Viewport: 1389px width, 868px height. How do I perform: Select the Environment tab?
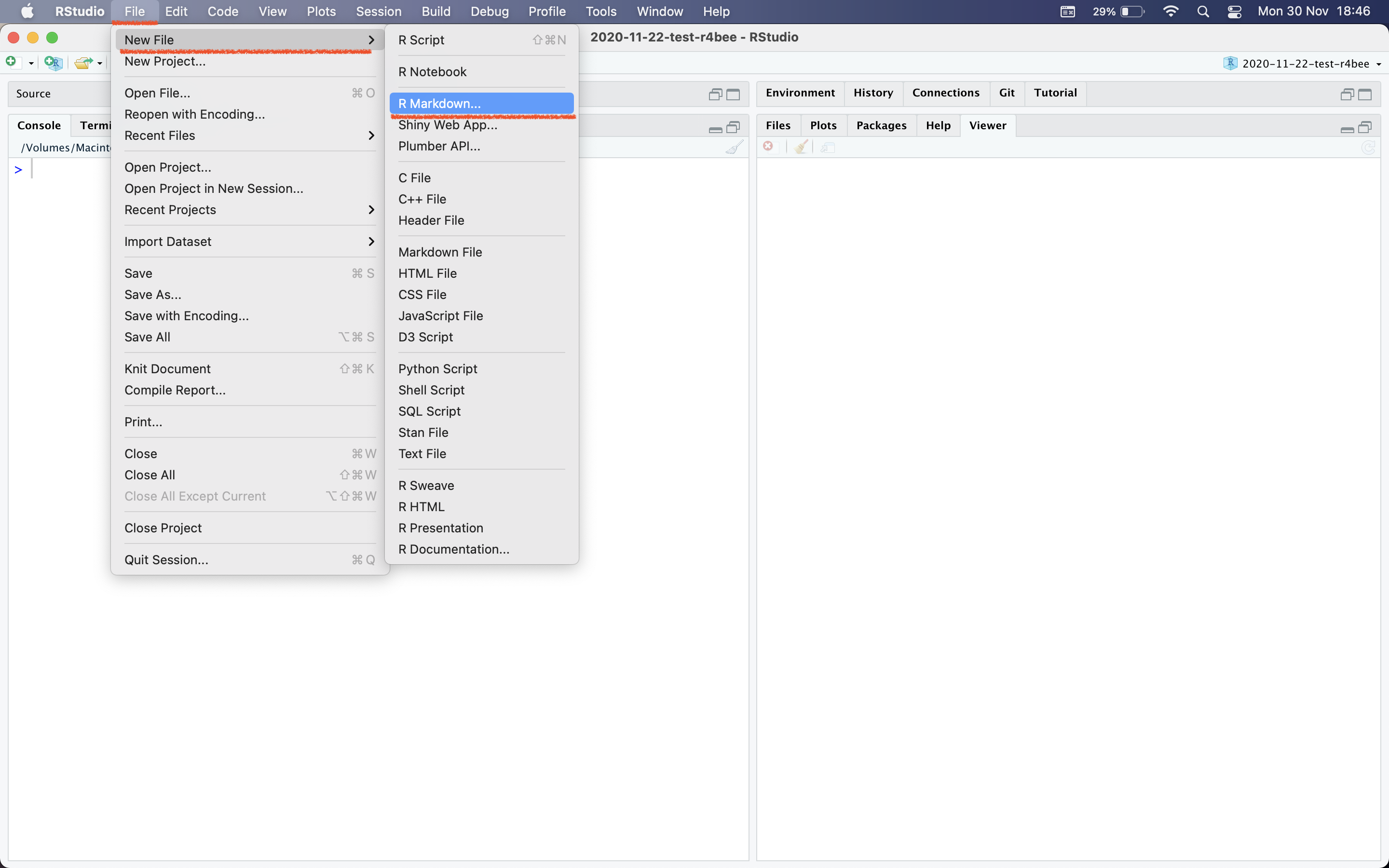[x=800, y=93]
